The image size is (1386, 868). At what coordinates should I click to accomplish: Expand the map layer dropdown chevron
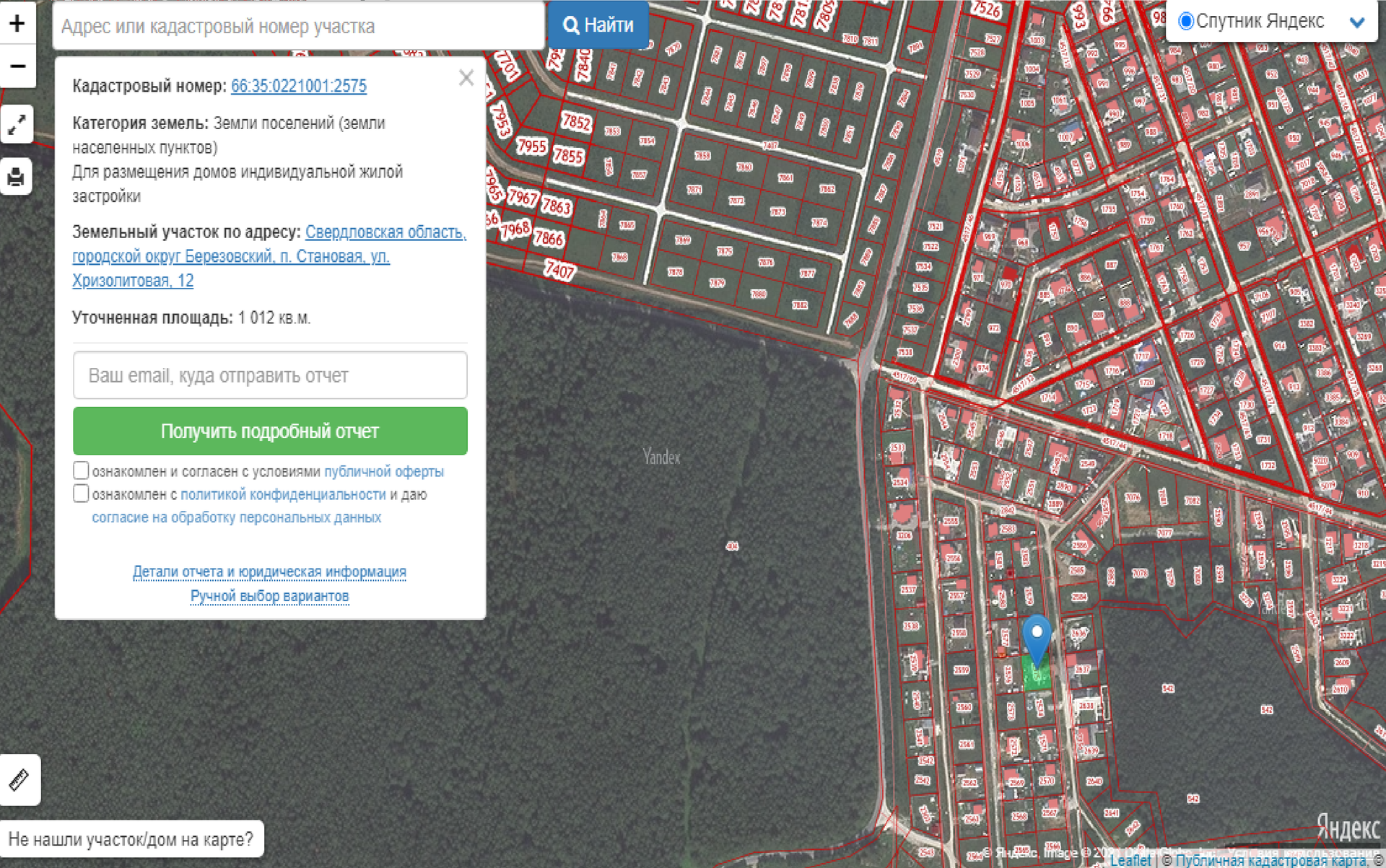click(x=1357, y=22)
